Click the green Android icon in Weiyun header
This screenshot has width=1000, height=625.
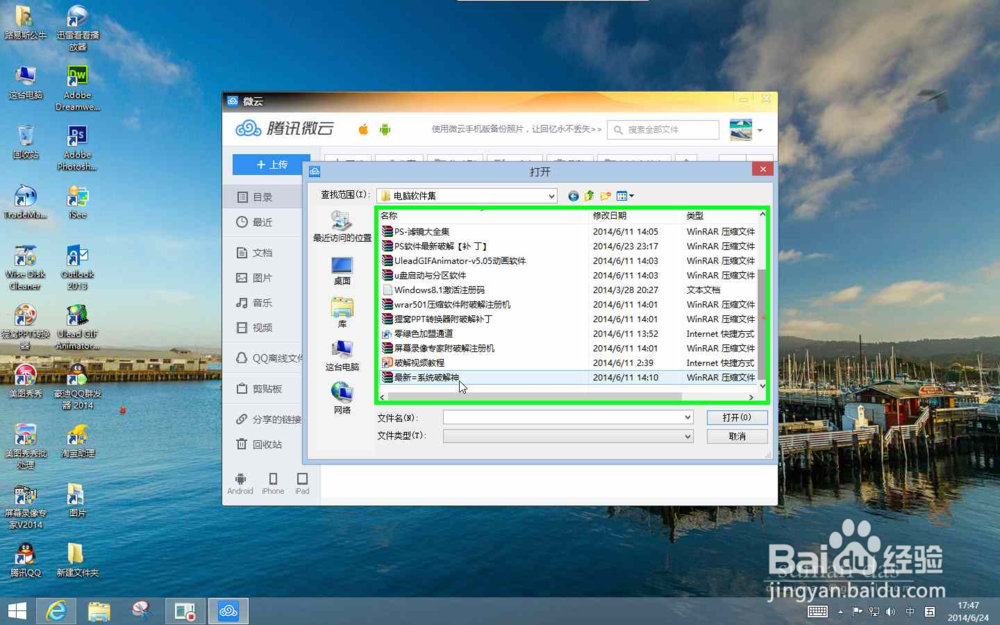pos(383,128)
